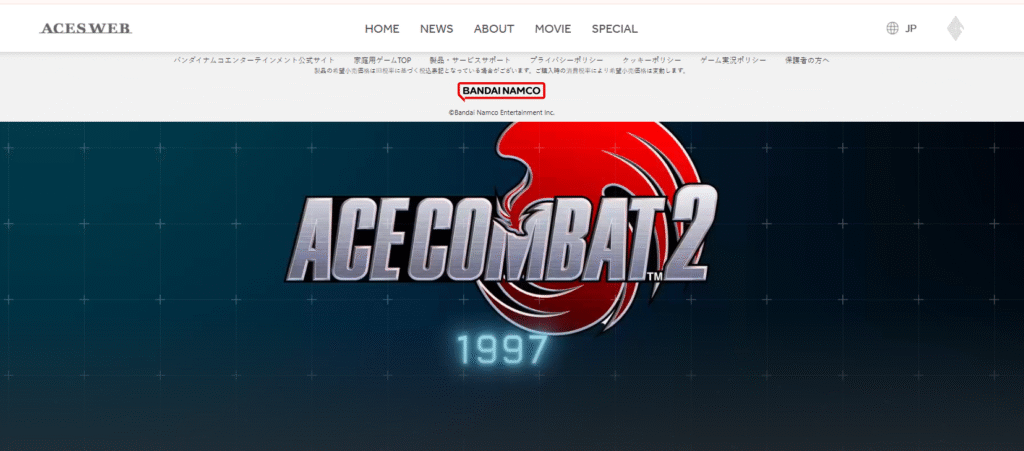Screen dimensions: 1024x451
Task: Open the NEWS menu item
Action: (436, 29)
